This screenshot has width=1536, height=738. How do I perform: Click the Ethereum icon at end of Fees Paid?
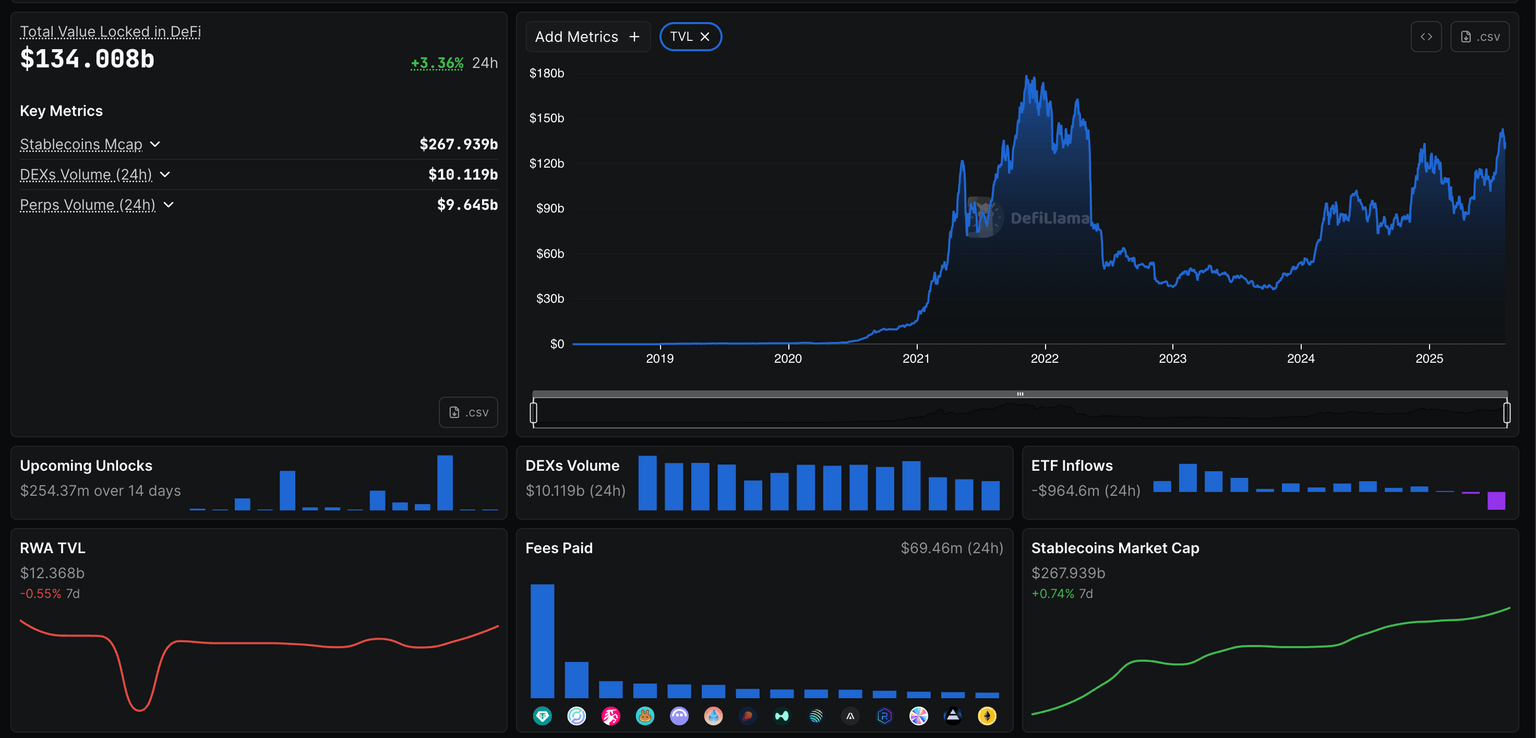(x=987, y=716)
